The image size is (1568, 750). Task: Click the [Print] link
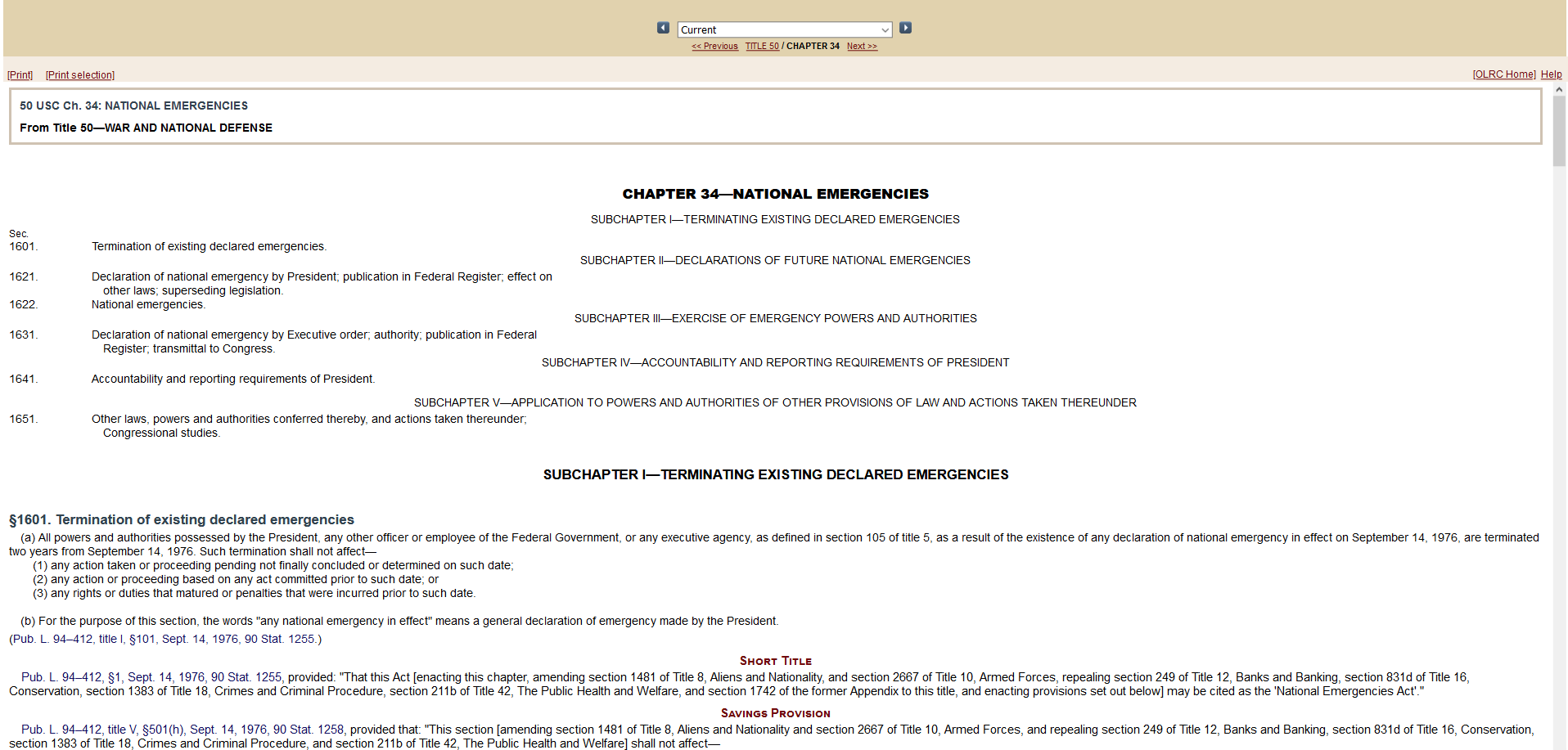(x=20, y=75)
